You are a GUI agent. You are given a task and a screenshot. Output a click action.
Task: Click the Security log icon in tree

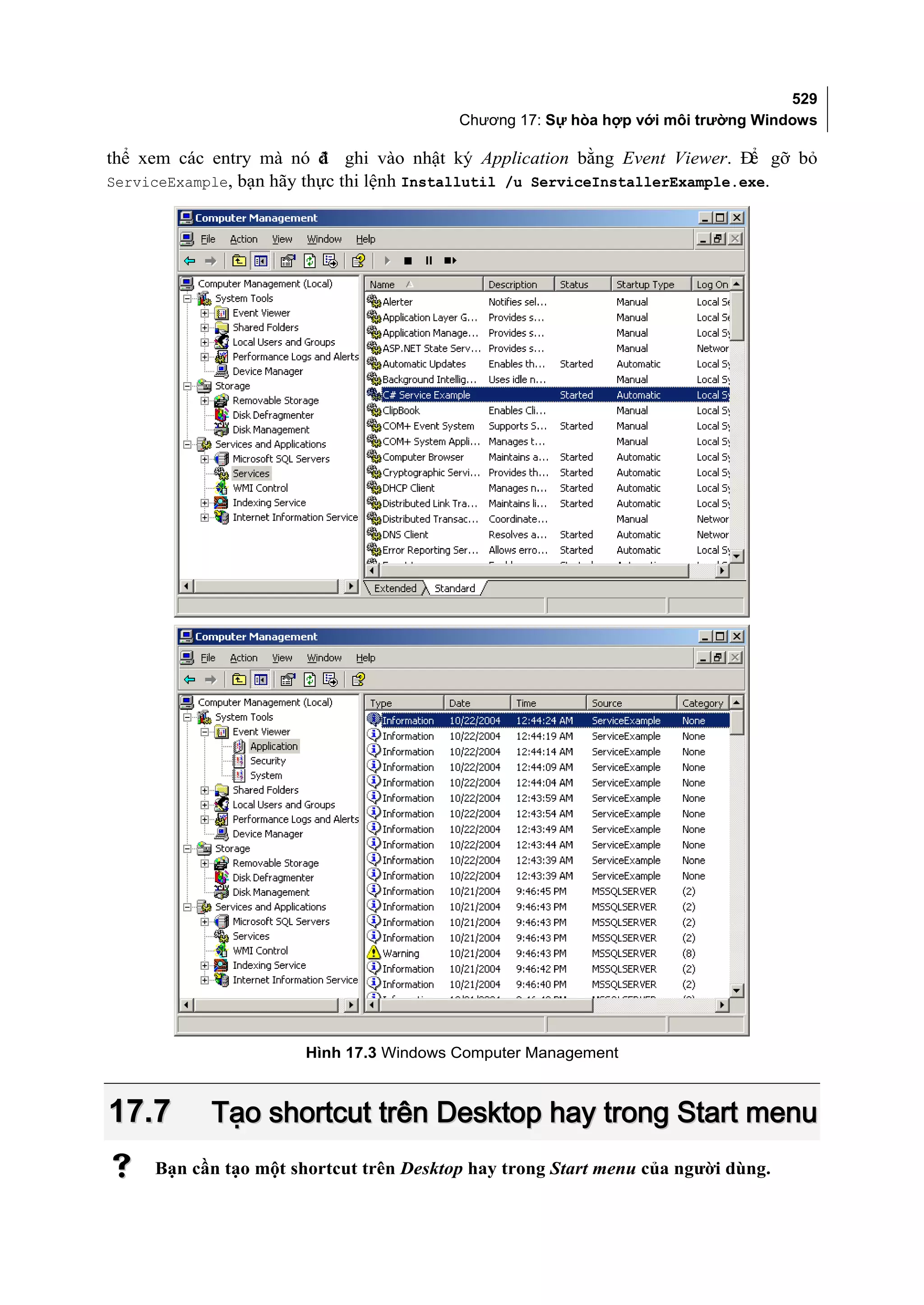[x=240, y=760]
